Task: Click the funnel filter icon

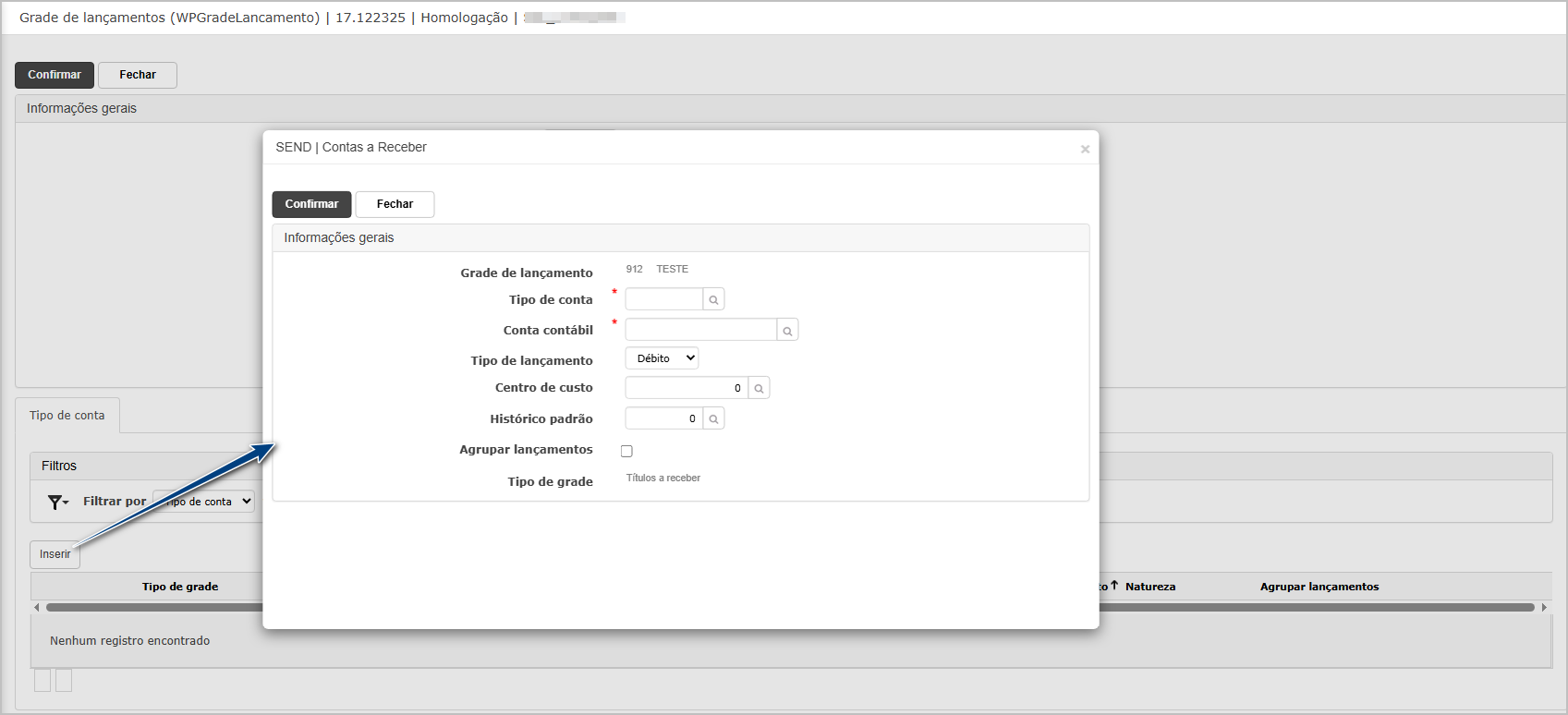Action: click(57, 502)
